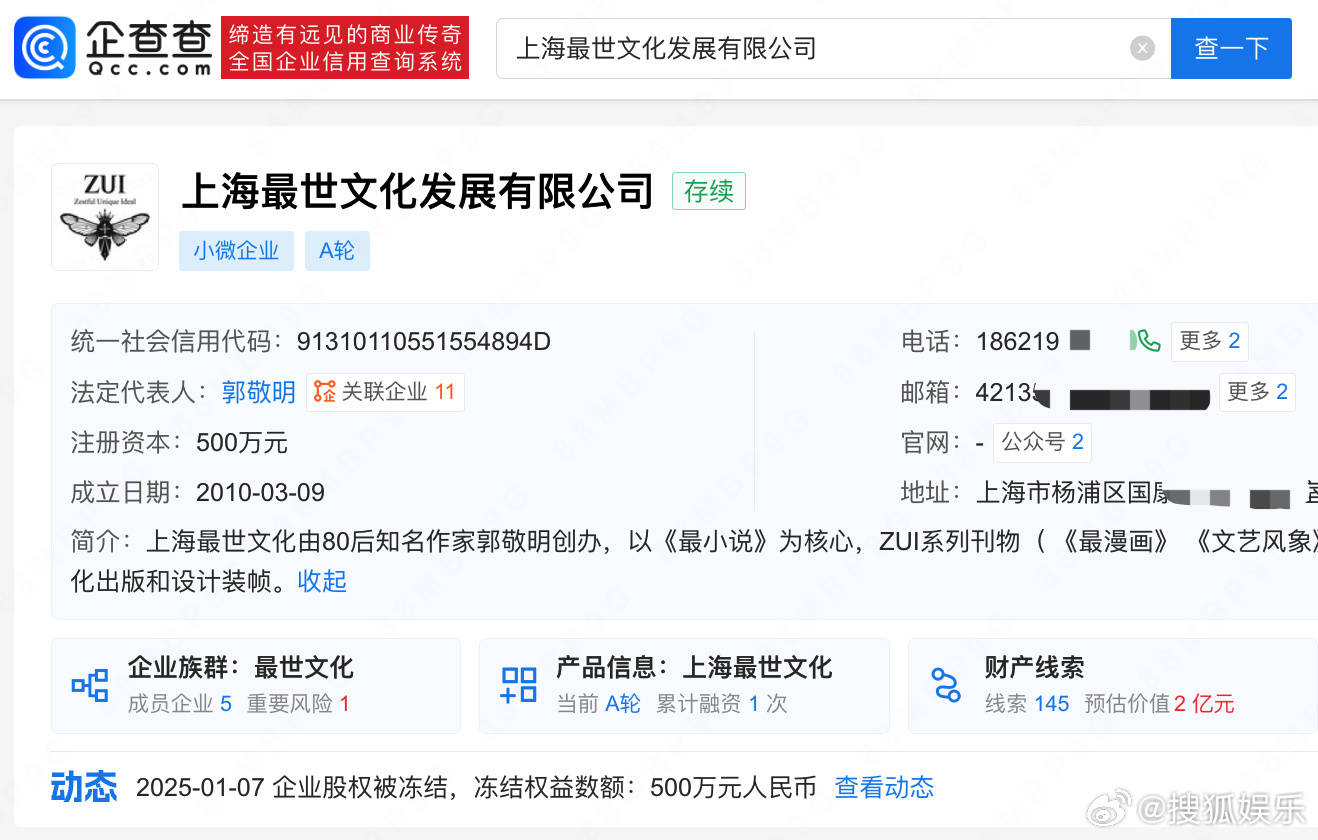Click the 2025-01-07 equity frozen news text
1318x840 pixels.
coord(476,788)
